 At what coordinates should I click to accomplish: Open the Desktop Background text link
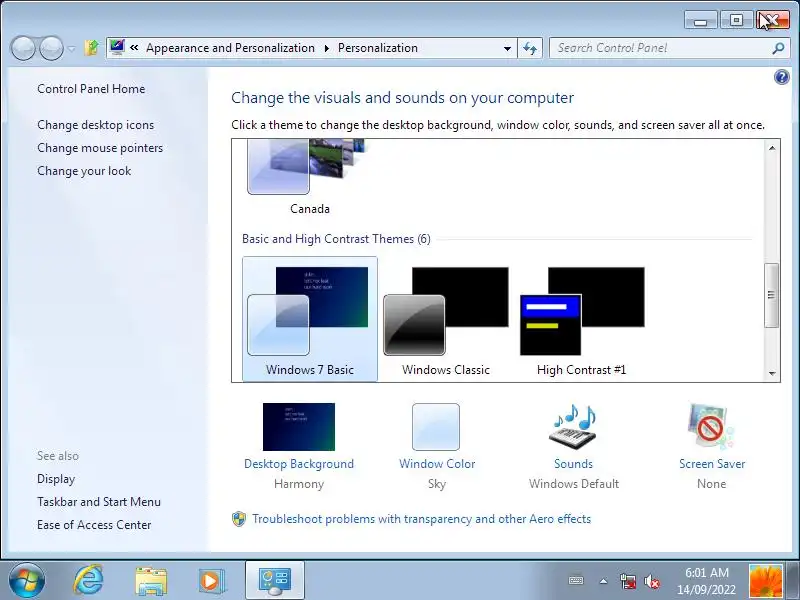[299, 464]
